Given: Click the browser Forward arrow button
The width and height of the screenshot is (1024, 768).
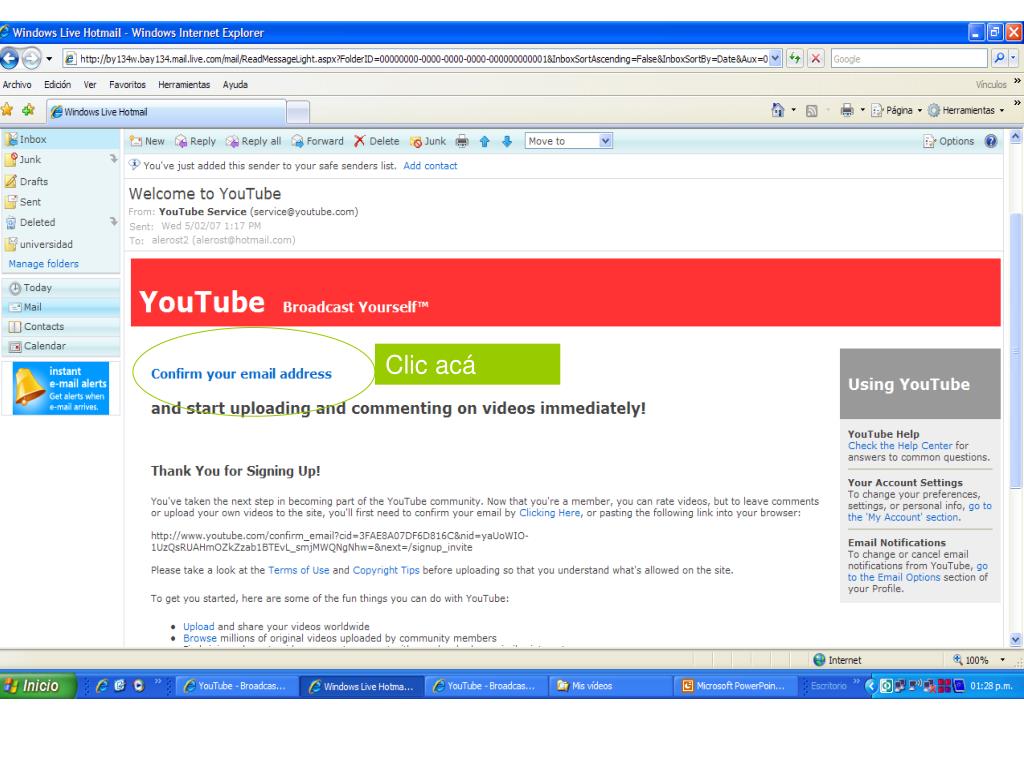Looking at the screenshot, I should pos(31,59).
